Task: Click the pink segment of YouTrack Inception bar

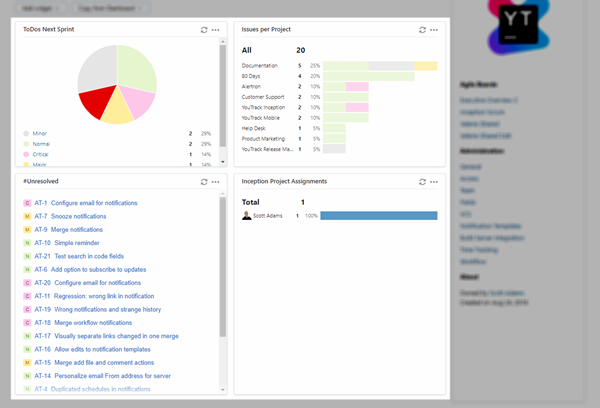Action: (x=357, y=108)
